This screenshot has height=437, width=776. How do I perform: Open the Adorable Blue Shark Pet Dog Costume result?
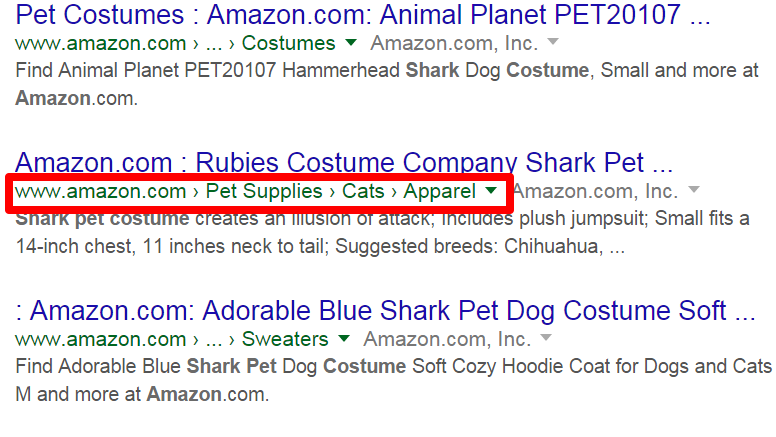click(x=385, y=311)
